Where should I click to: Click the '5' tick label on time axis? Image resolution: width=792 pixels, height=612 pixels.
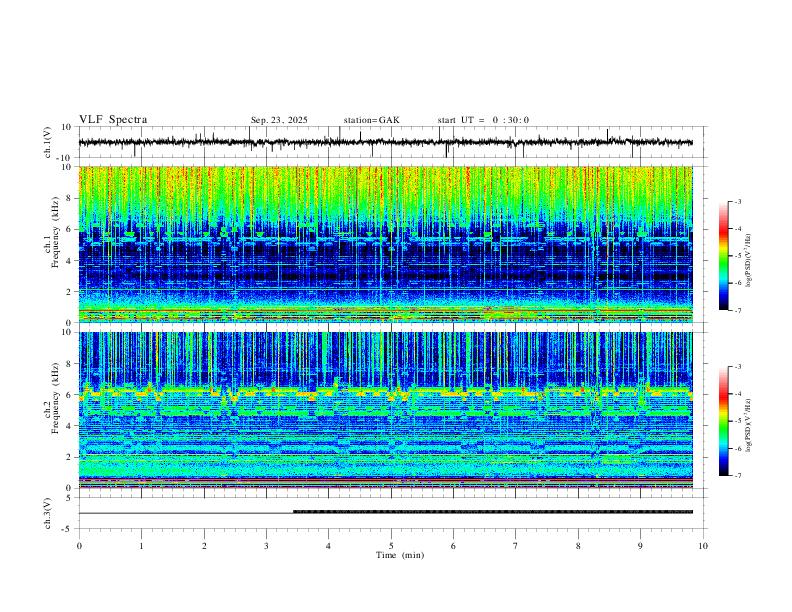pos(391,546)
